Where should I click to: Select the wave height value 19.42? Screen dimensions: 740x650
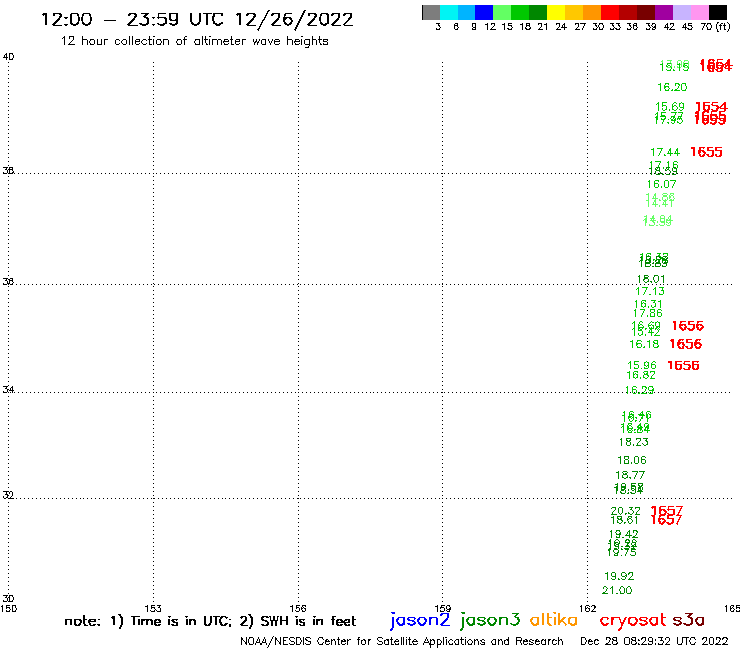click(x=623, y=534)
